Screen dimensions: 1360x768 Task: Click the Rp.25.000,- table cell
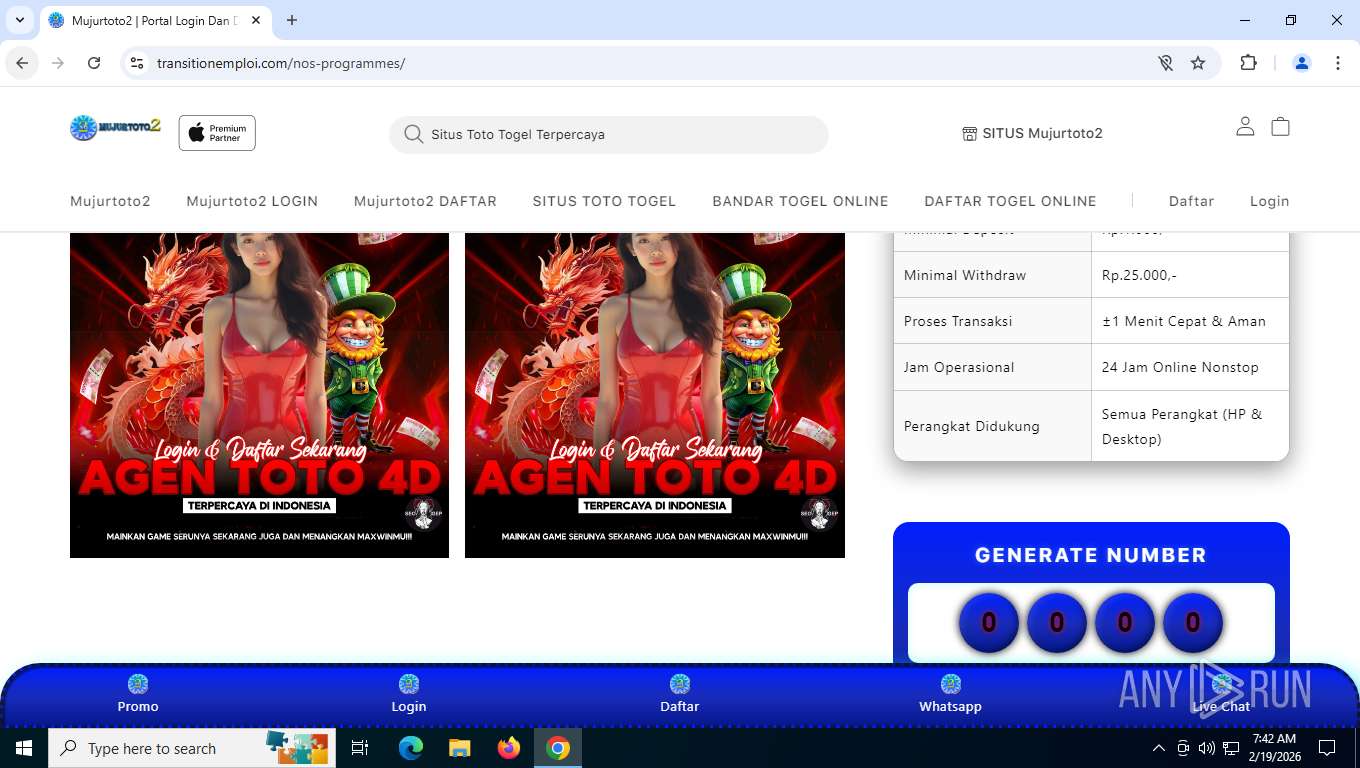pos(1190,275)
